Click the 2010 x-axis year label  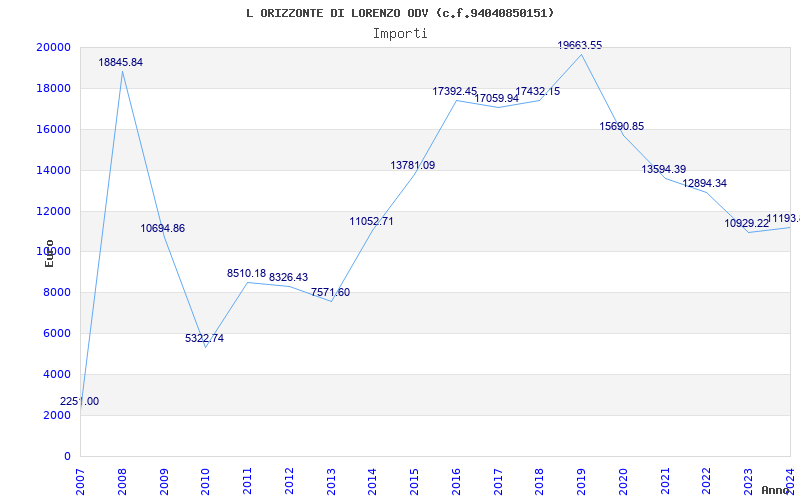coord(206,482)
